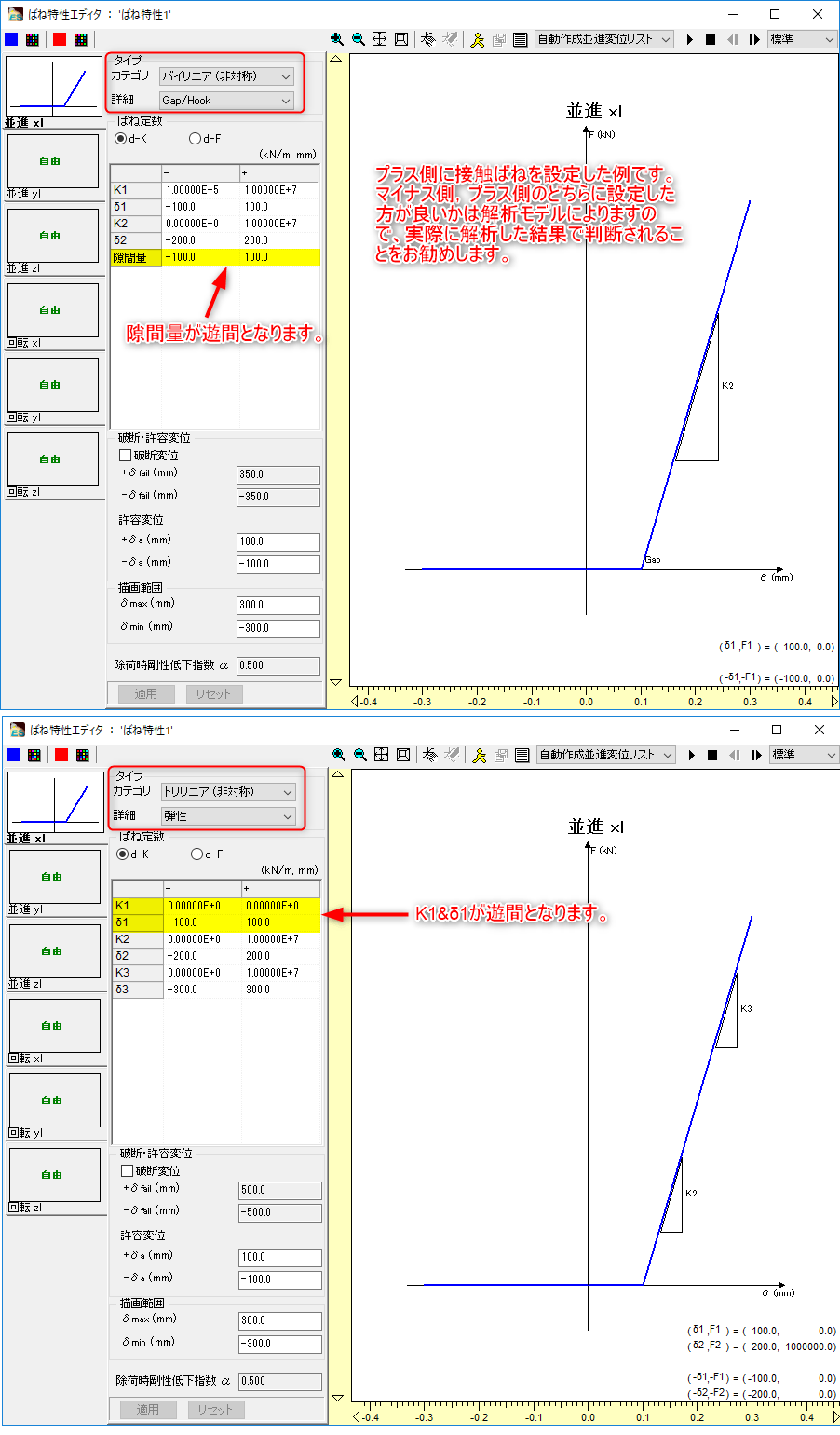Image resolution: width=840 pixels, height=1435 pixels.
Task: Select 回転 zl thumbnail in lower window
Action: (x=55, y=1175)
